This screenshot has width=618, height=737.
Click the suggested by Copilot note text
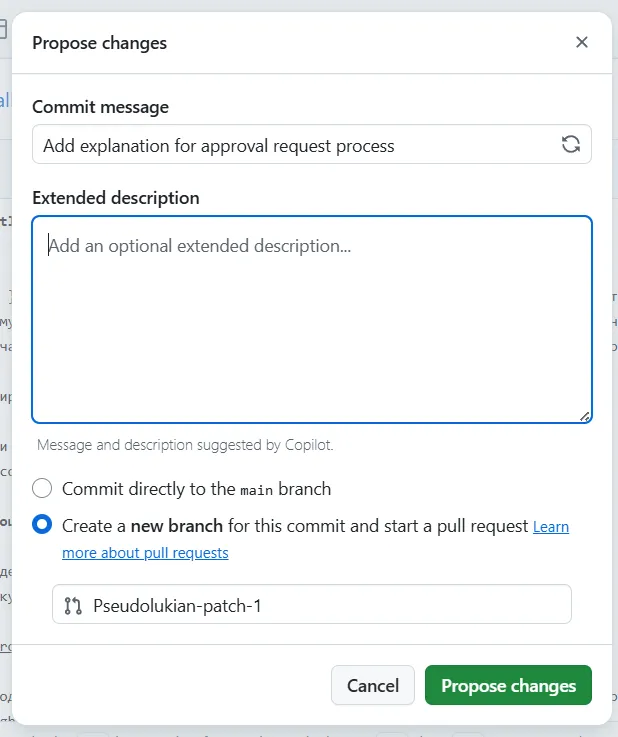coord(185,445)
